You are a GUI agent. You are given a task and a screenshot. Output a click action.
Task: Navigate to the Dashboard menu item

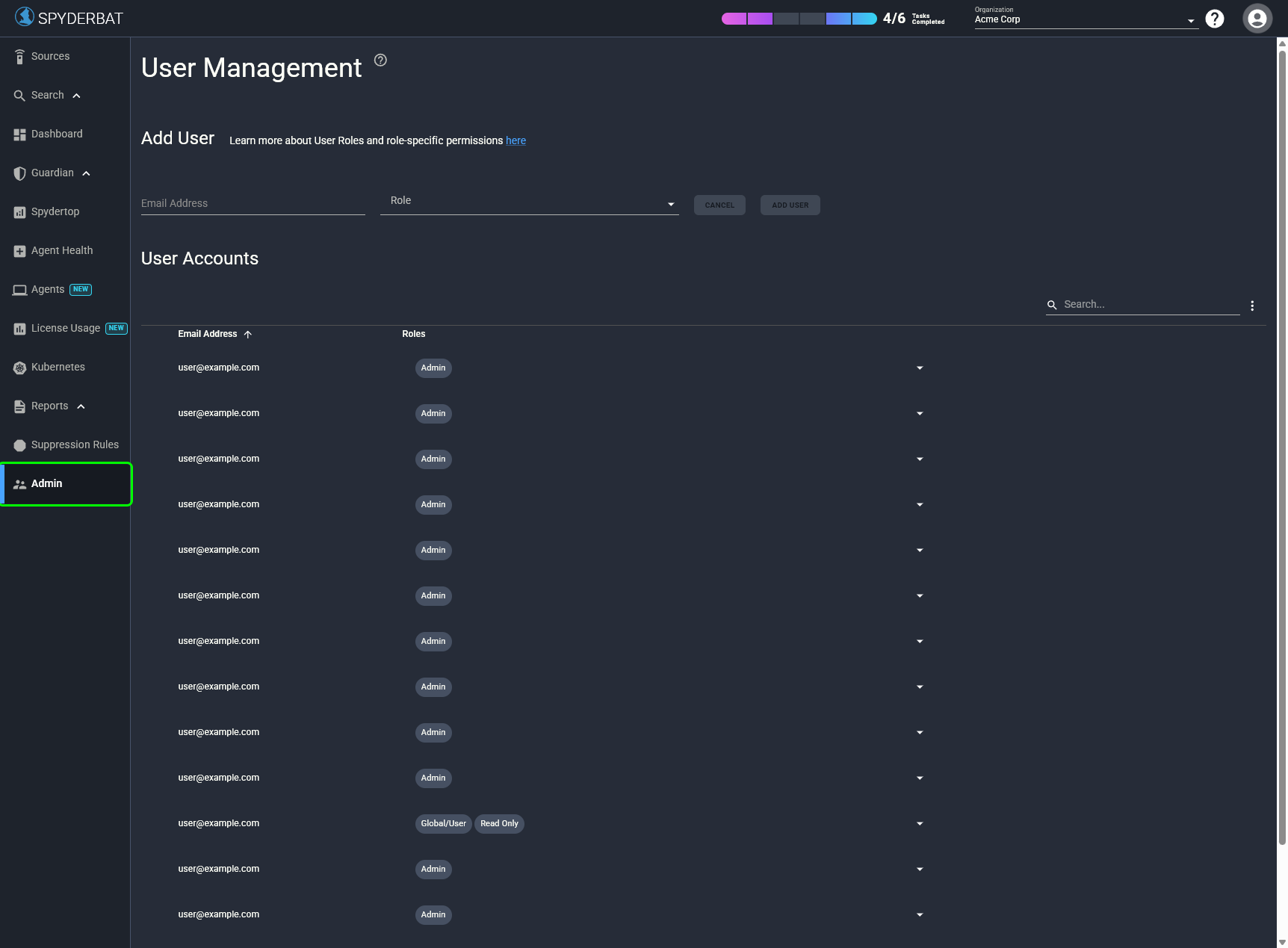56,134
